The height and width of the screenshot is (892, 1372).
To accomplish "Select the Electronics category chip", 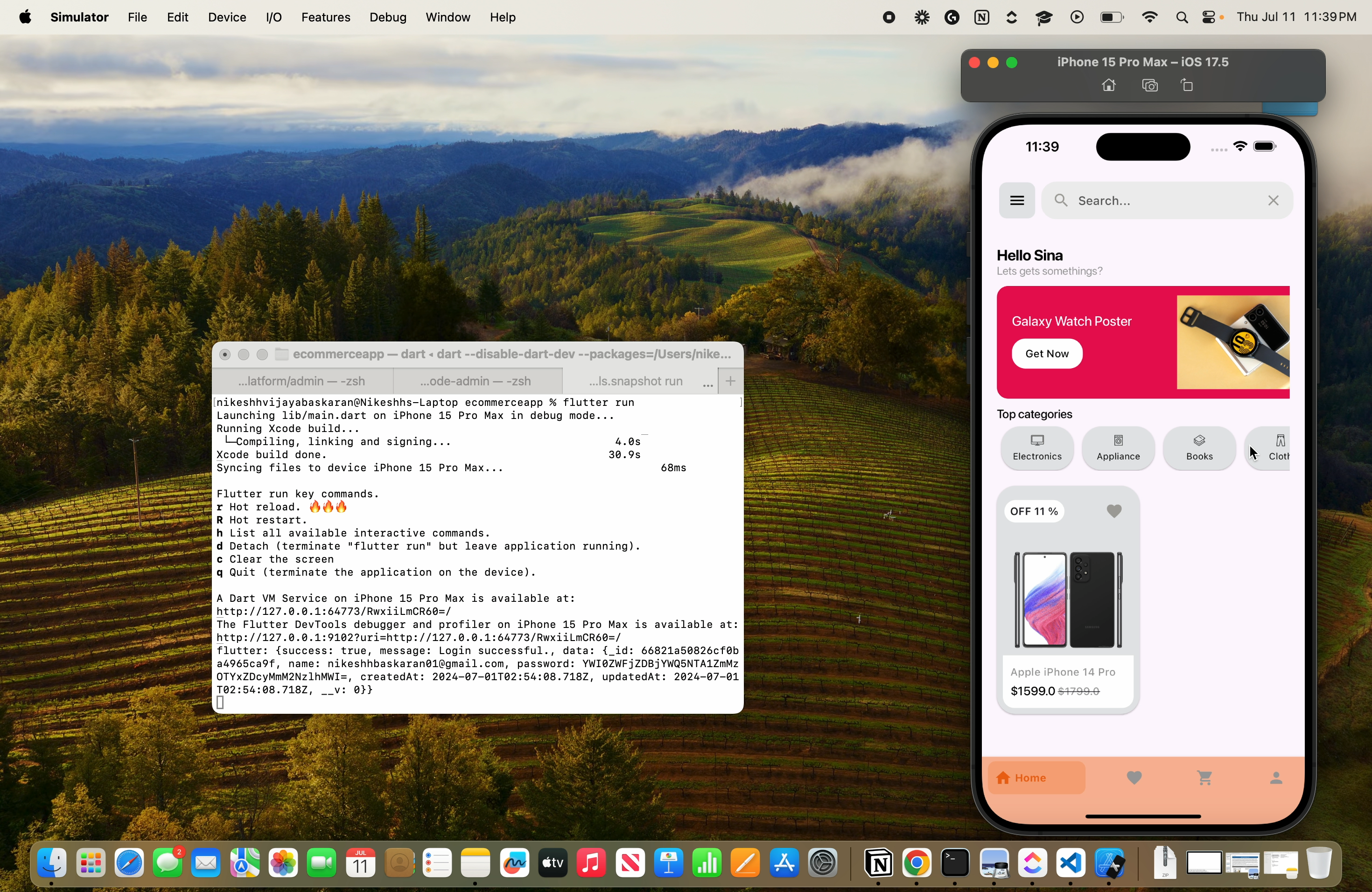I will [1037, 448].
